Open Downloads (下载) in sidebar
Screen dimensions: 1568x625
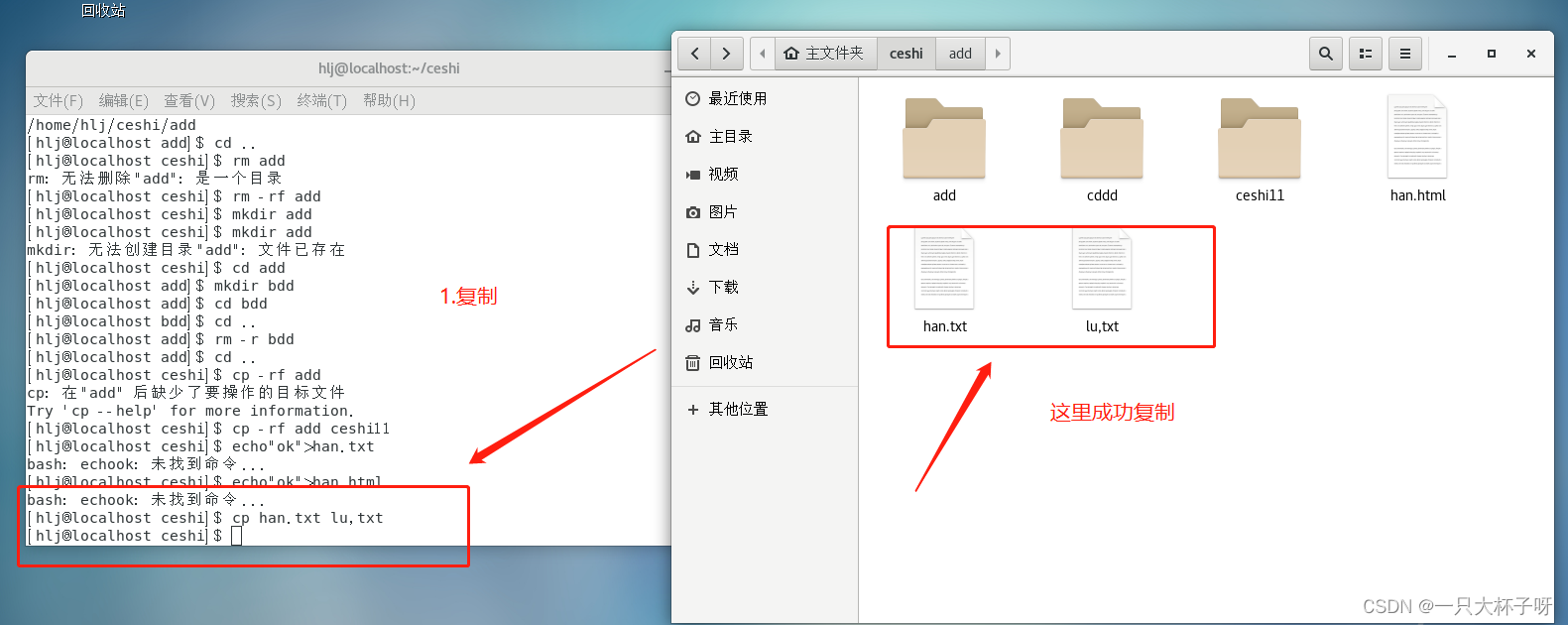[765, 287]
